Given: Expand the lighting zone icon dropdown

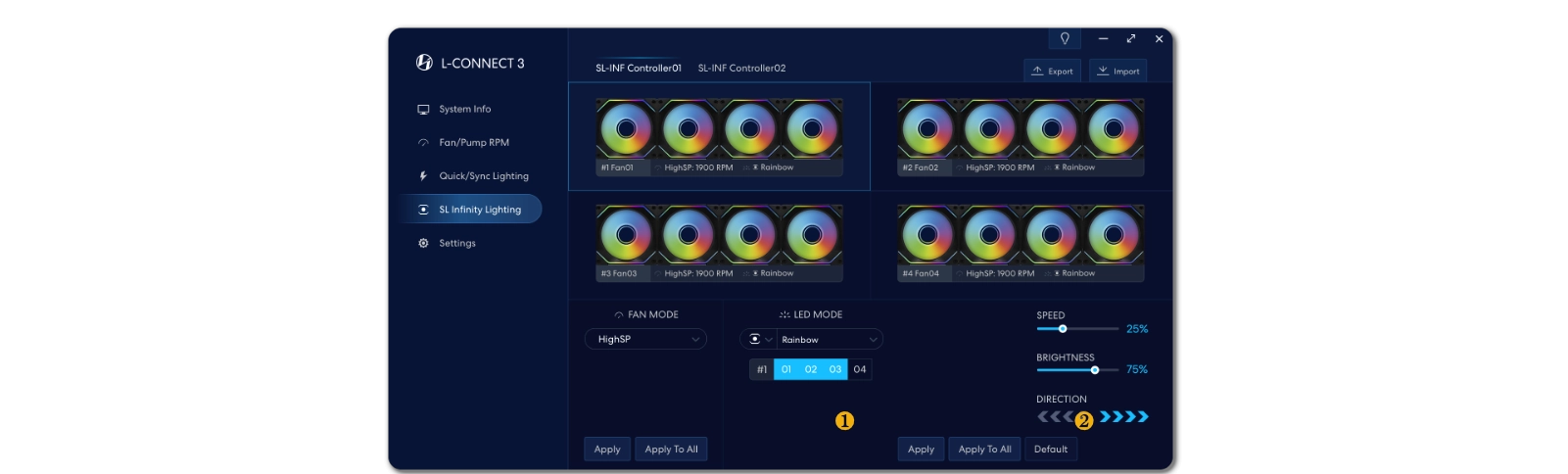Looking at the screenshot, I should 759,340.
